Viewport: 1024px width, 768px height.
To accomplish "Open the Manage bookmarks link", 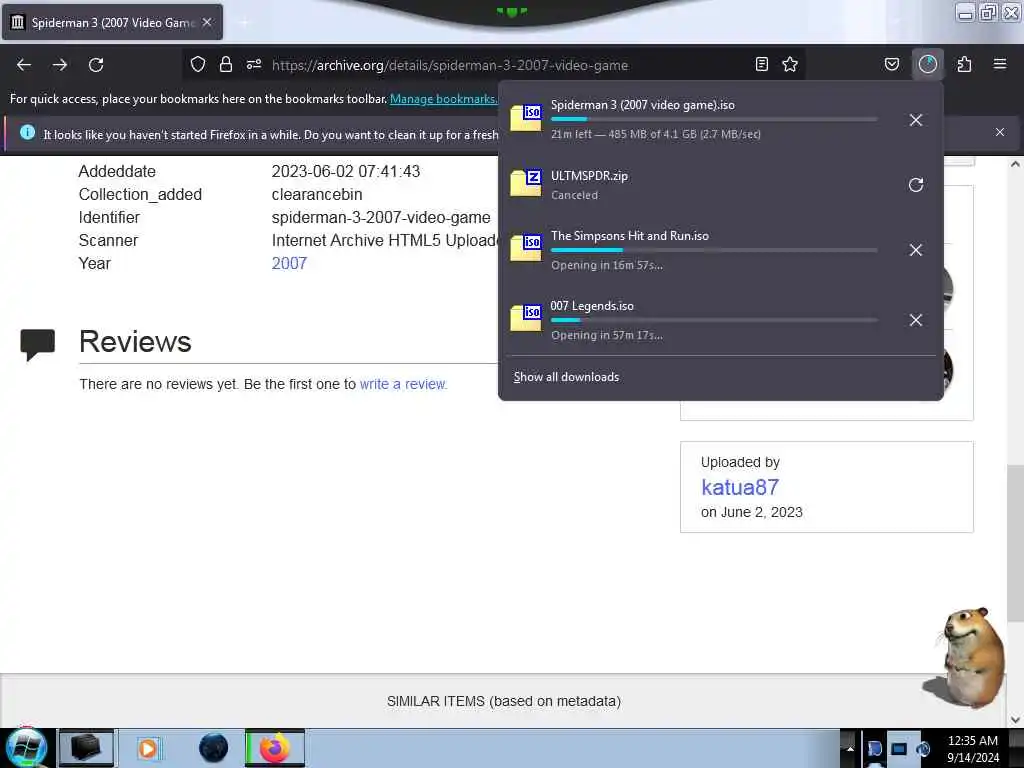I will point(443,99).
